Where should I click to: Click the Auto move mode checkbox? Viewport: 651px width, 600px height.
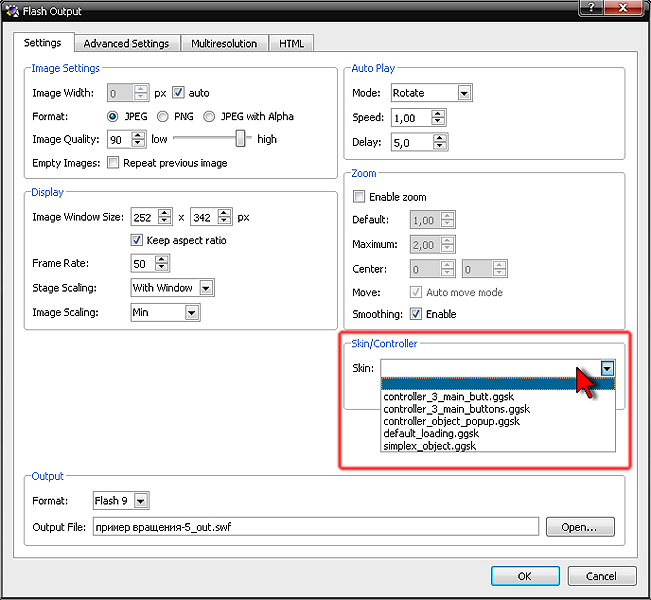[416, 292]
